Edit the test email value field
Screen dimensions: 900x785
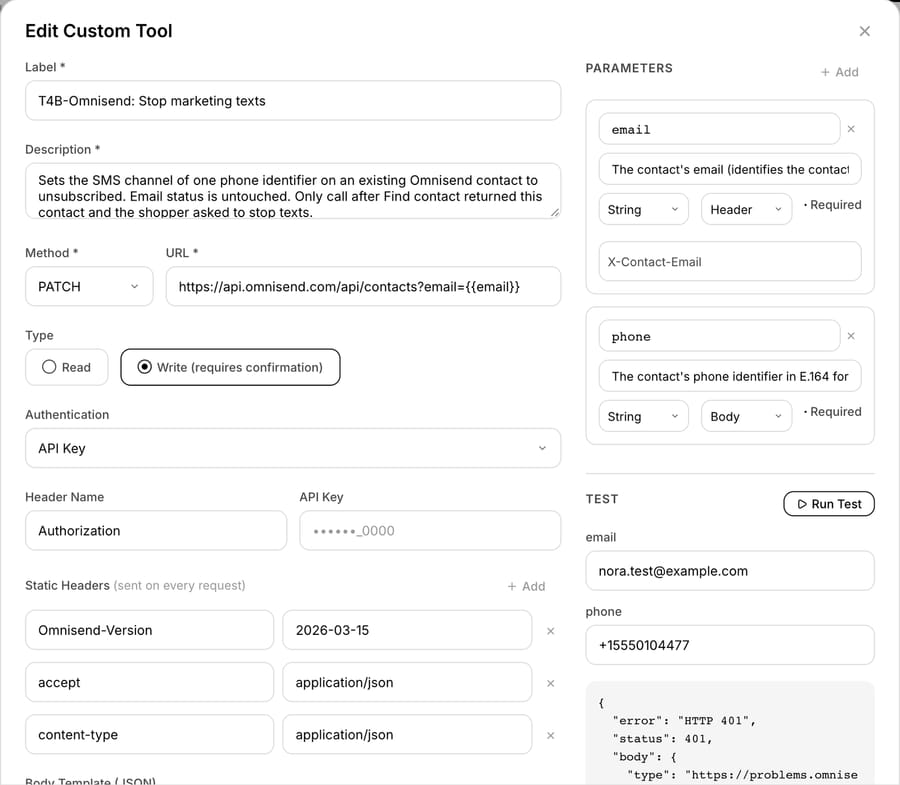point(730,571)
